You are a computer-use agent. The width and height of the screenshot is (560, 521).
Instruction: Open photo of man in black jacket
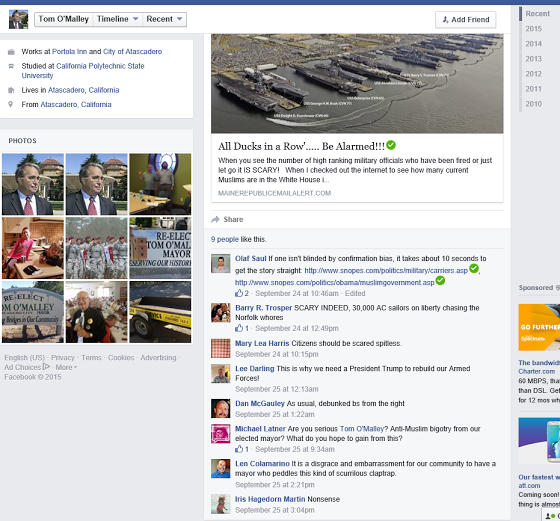[96, 312]
